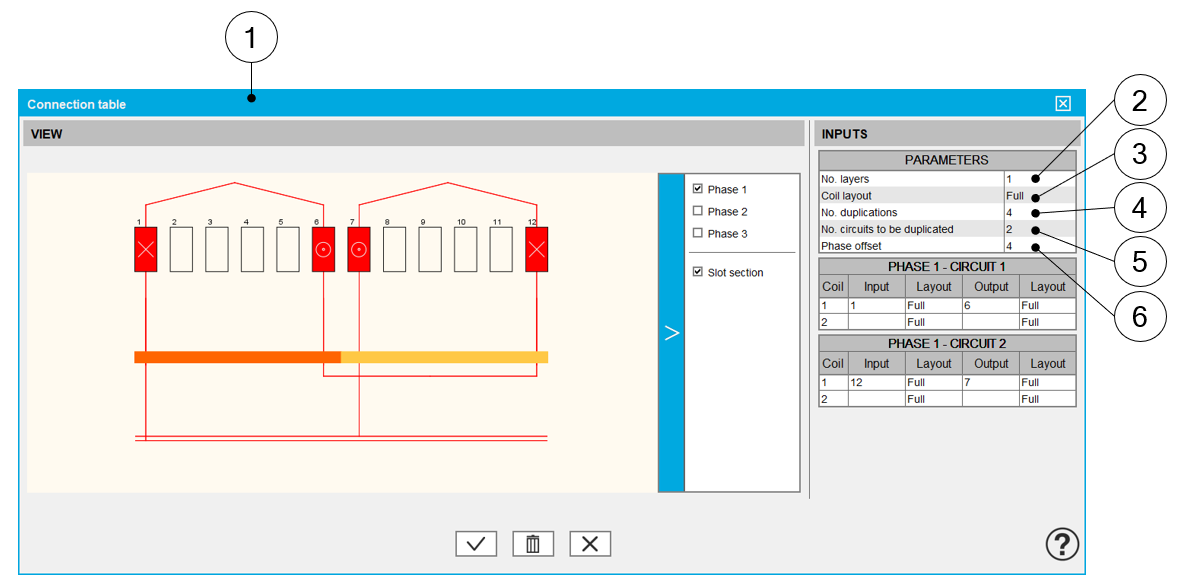The width and height of the screenshot is (1182, 588).
Task: Select red dotted slot number 7
Action: 359,250
